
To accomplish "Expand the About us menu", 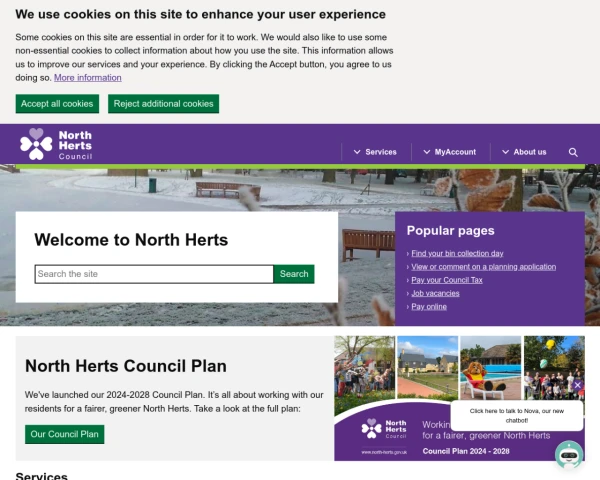I will tap(524, 152).
